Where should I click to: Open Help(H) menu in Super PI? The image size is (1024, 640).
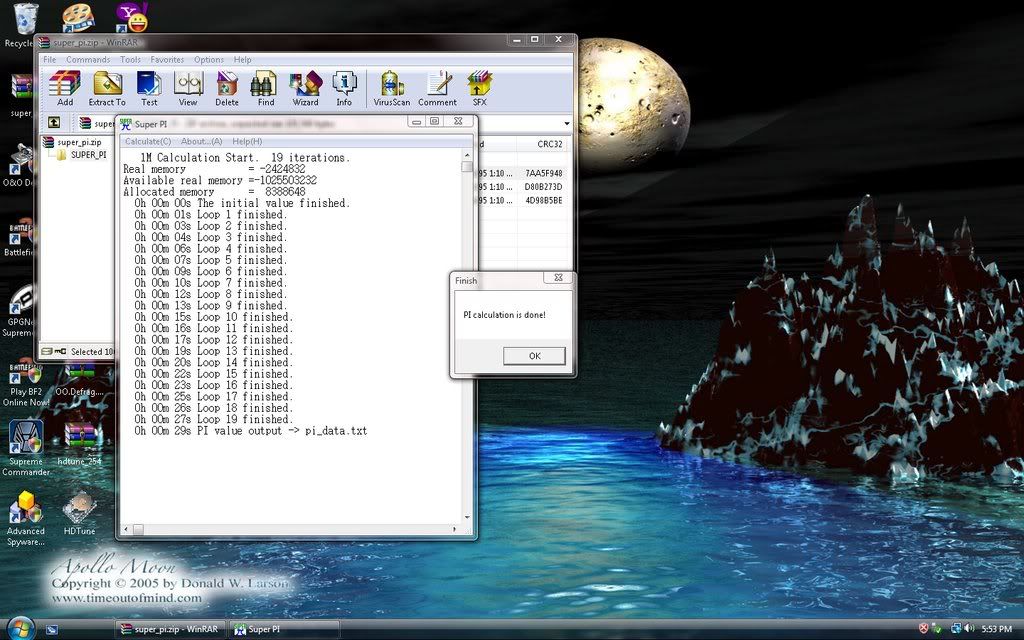pyautogui.click(x=247, y=141)
